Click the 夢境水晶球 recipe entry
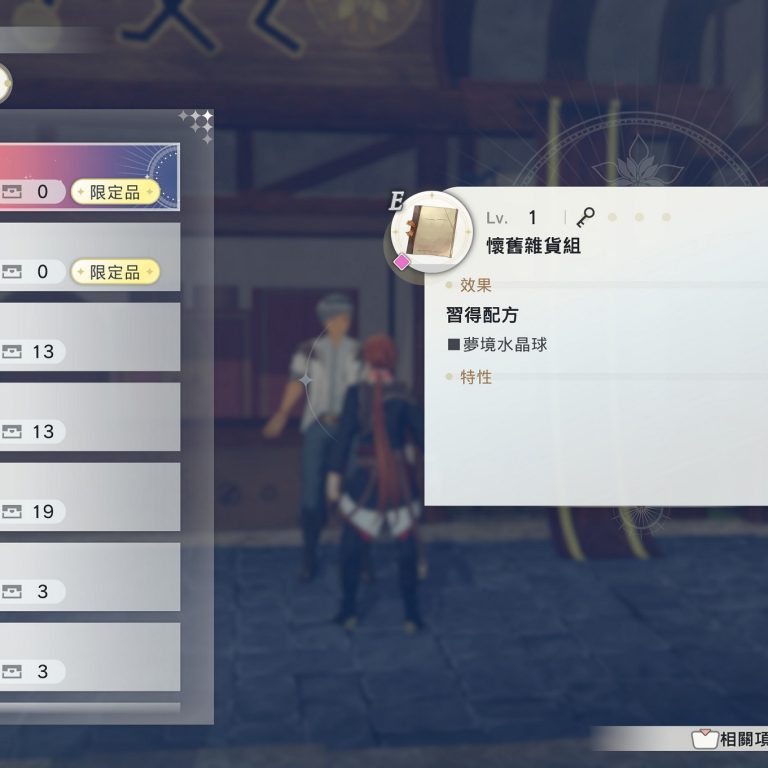768x768 pixels. 498,345
